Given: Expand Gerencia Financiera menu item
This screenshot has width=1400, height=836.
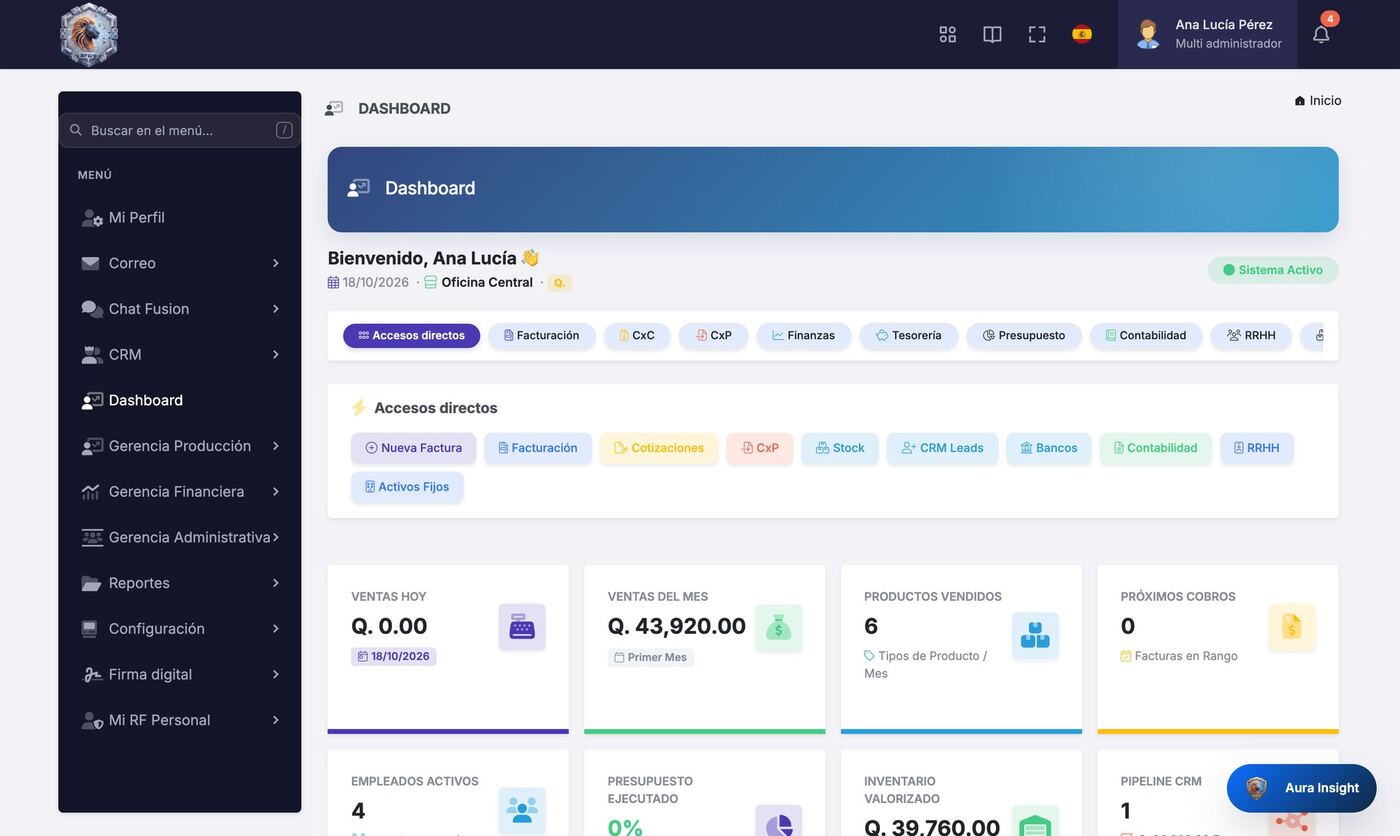Looking at the screenshot, I should [x=180, y=492].
